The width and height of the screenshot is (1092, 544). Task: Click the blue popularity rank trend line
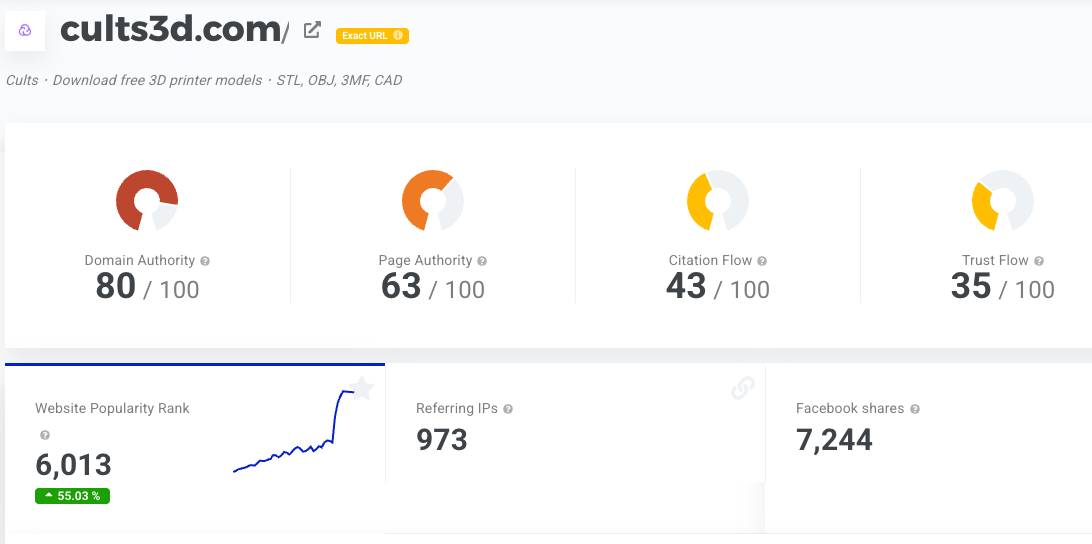(x=290, y=450)
